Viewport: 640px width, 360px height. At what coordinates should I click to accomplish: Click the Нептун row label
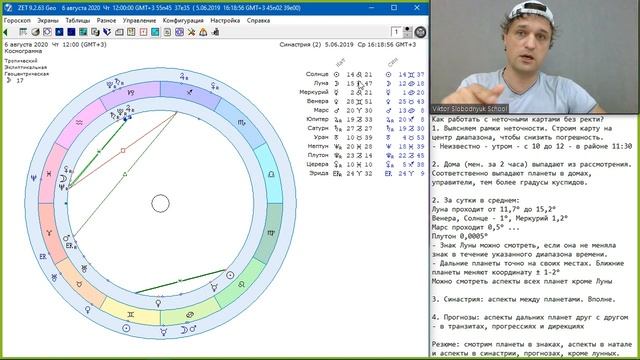coord(318,146)
